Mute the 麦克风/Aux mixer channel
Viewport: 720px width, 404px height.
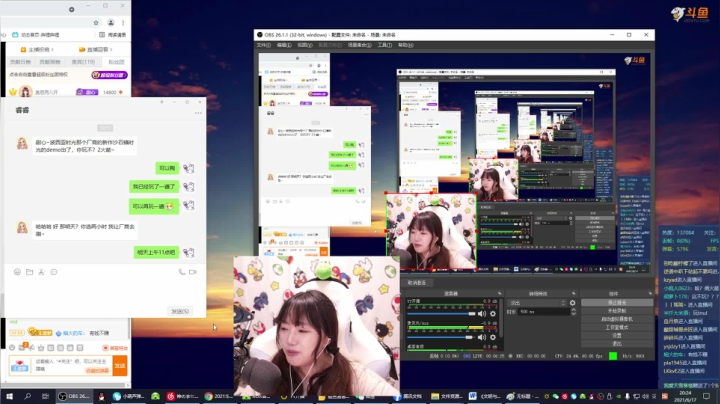pos(482,337)
